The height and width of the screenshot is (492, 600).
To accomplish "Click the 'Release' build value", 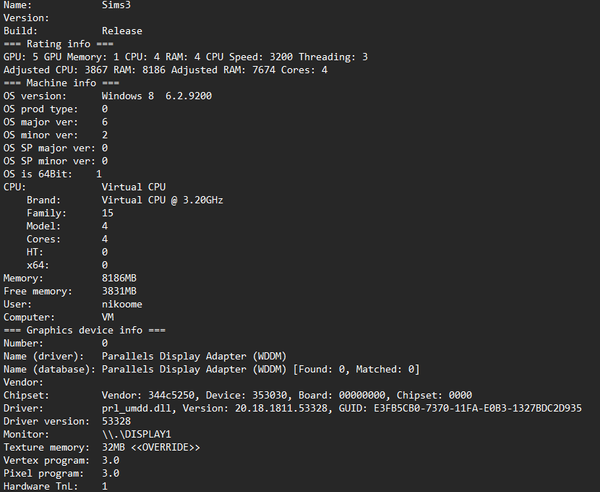I will pyautogui.click(x=122, y=31).
